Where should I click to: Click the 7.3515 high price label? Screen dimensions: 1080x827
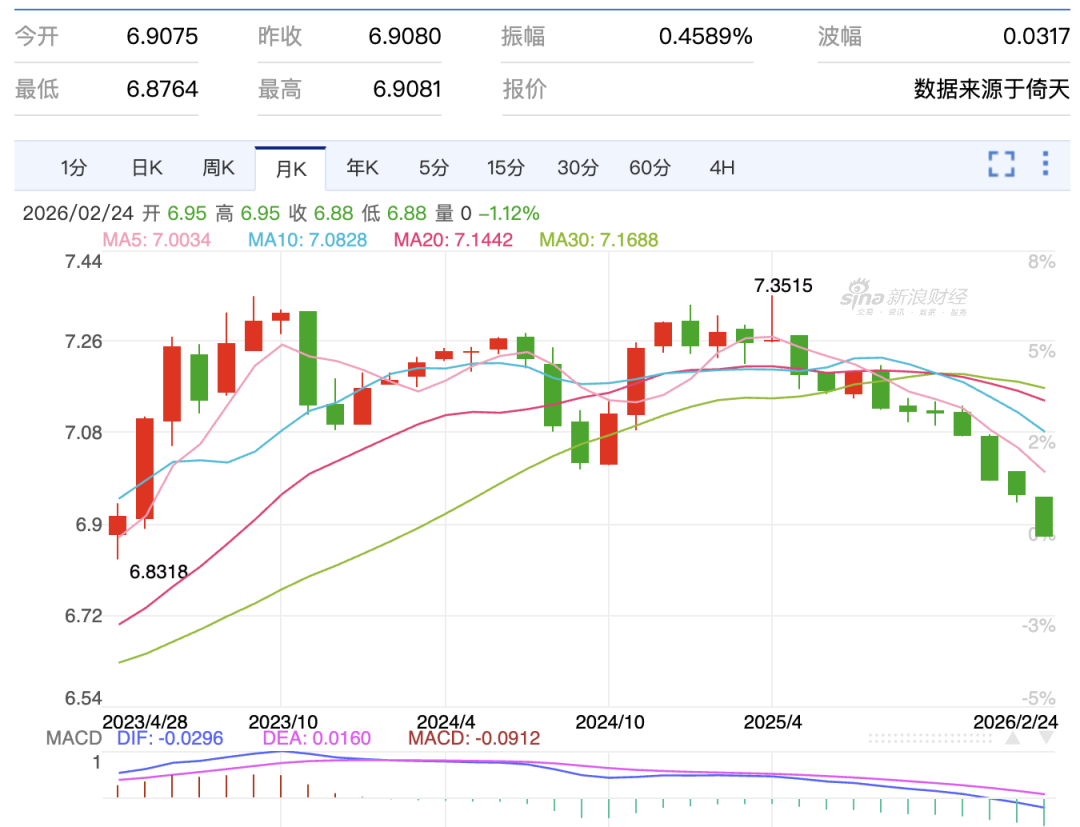tap(783, 285)
